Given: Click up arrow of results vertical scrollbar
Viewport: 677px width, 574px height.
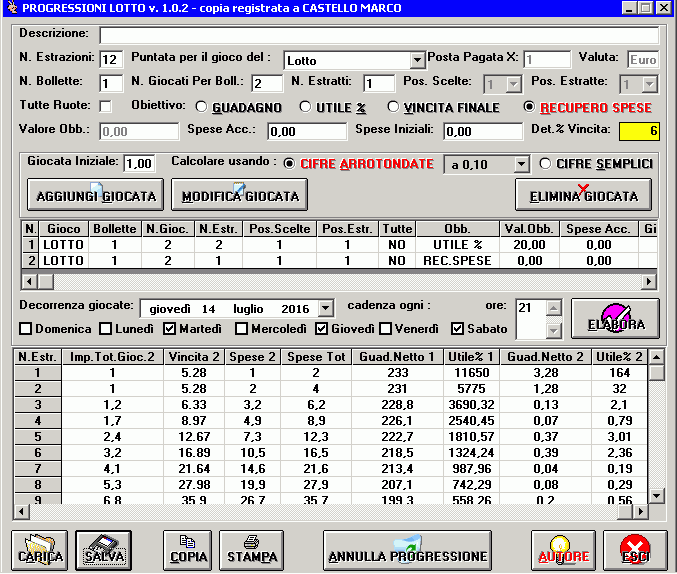Looking at the screenshot, I should 656,357.
